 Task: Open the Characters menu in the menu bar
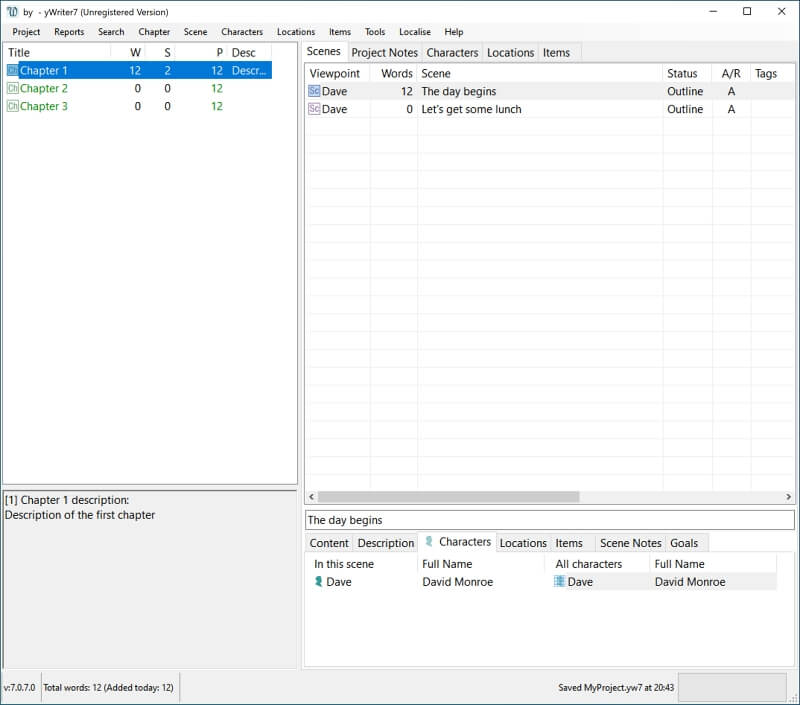point(242,32)
